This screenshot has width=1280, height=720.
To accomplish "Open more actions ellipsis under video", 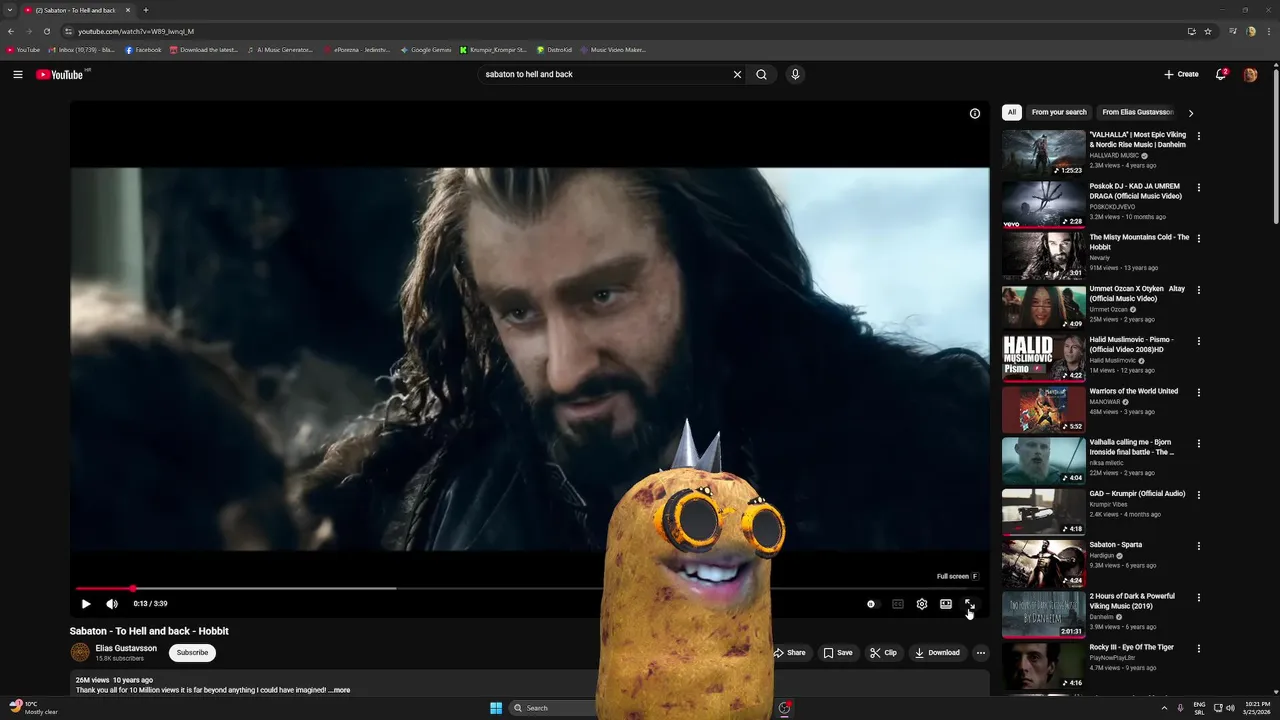I will (981, 653).
